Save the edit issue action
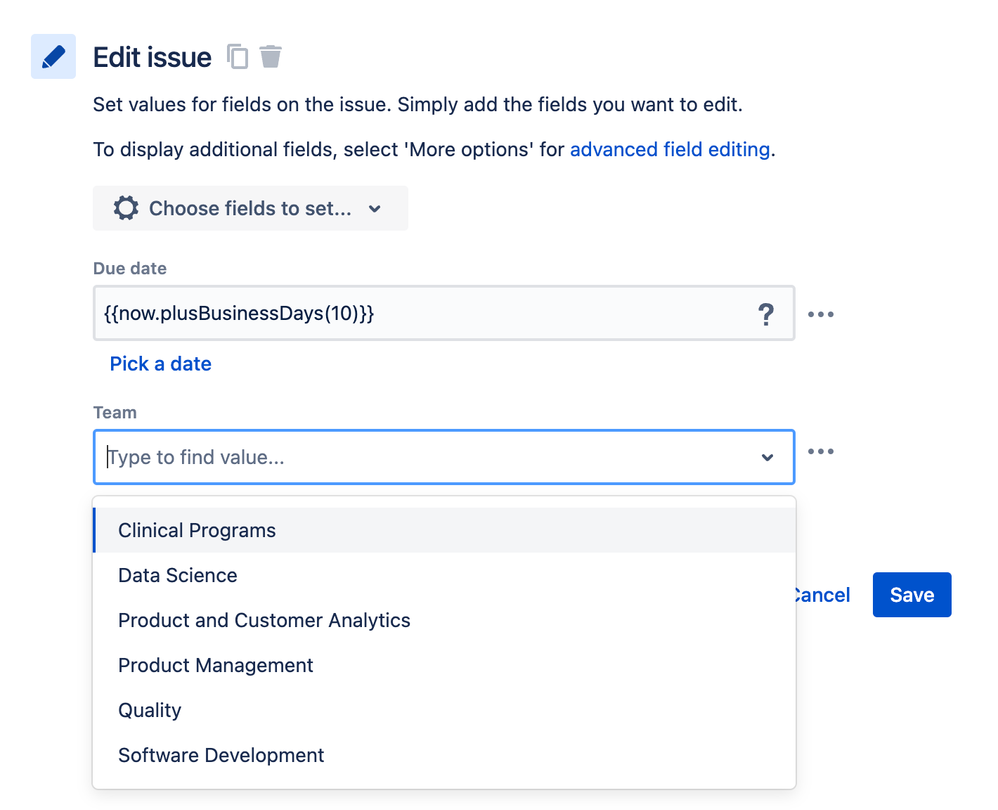998x810 pixels. 911,595
